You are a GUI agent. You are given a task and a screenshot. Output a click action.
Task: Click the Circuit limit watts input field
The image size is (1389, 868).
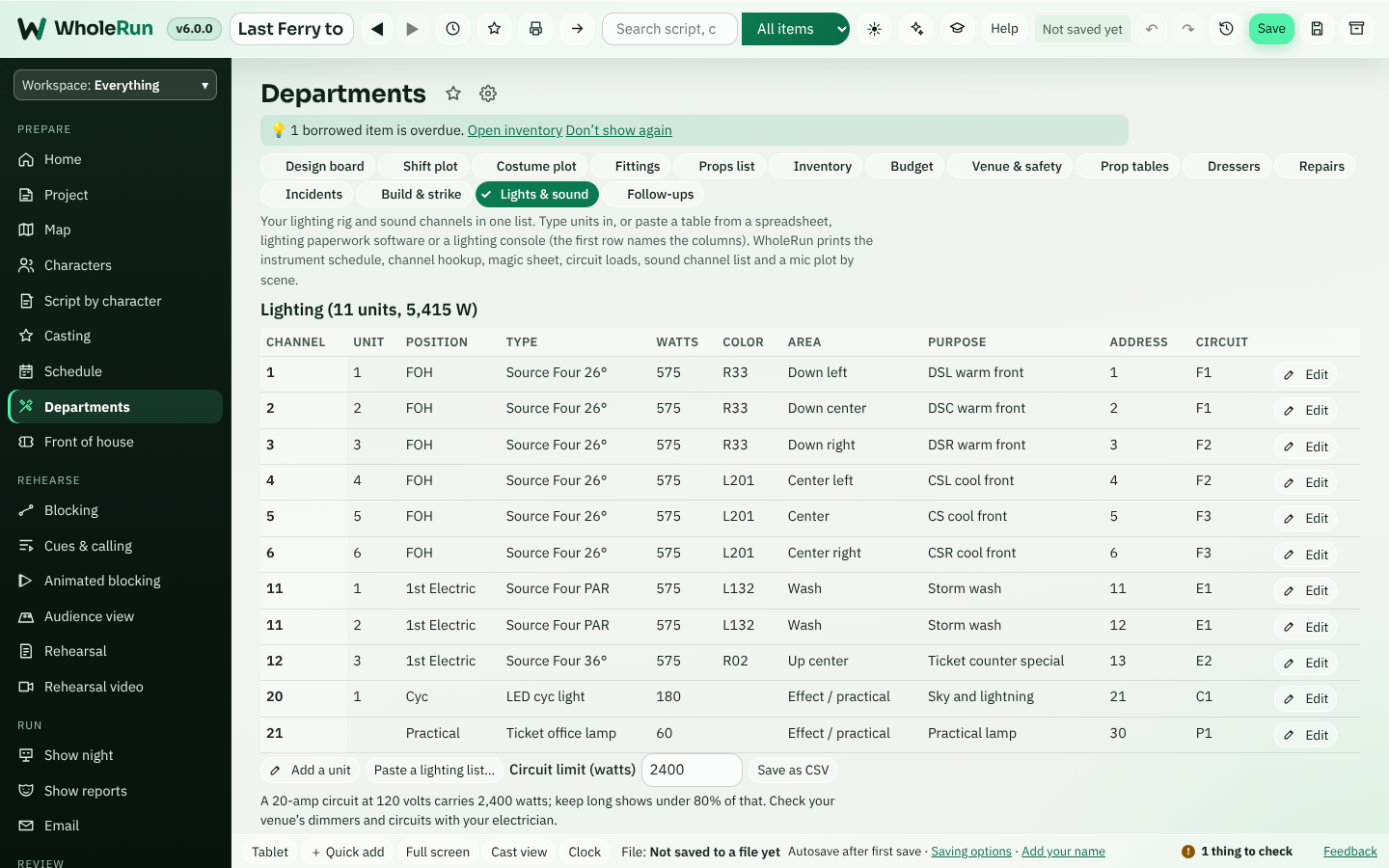coord(692,770)
